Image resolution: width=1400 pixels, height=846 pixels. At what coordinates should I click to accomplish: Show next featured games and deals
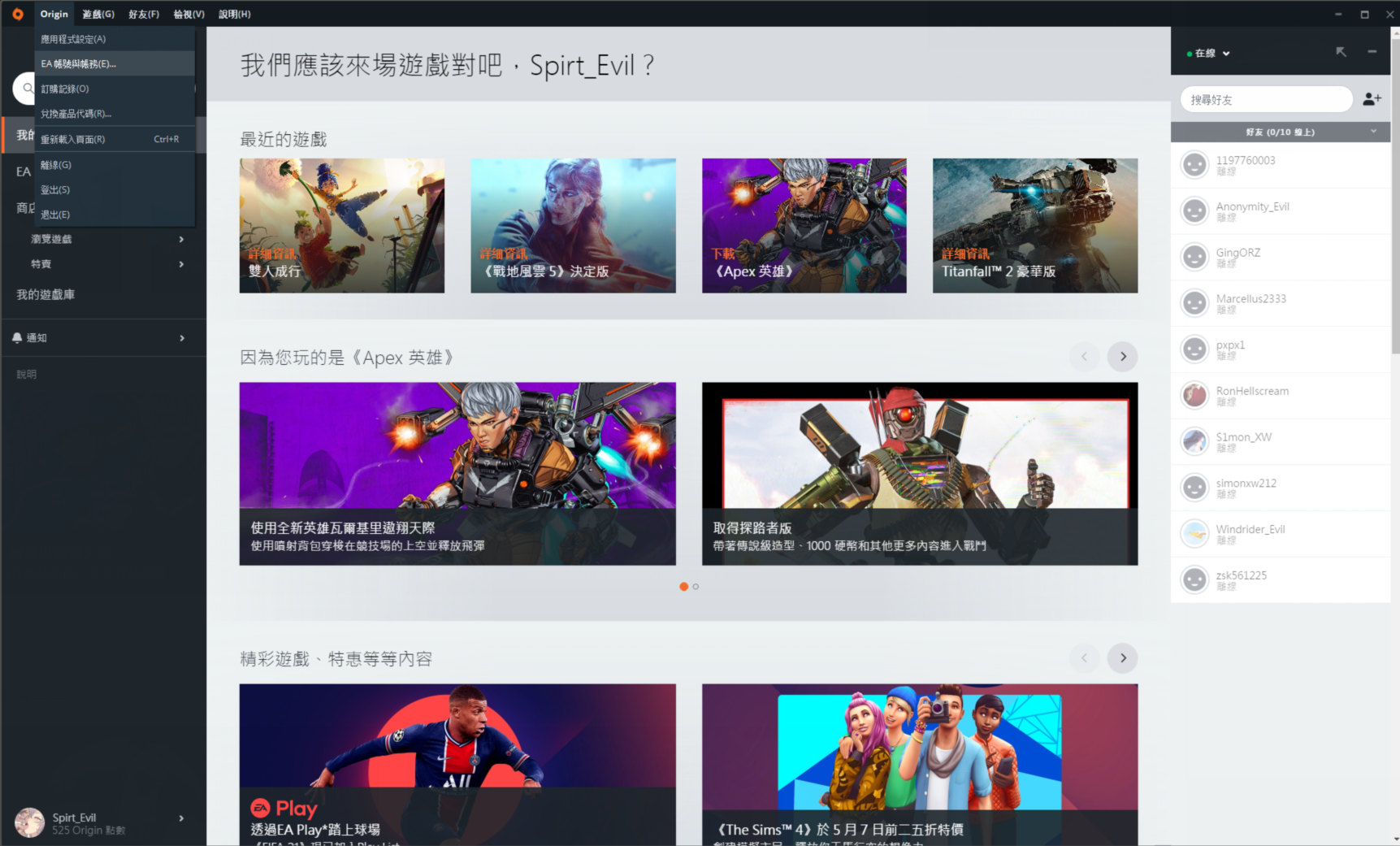[1123, 657]
